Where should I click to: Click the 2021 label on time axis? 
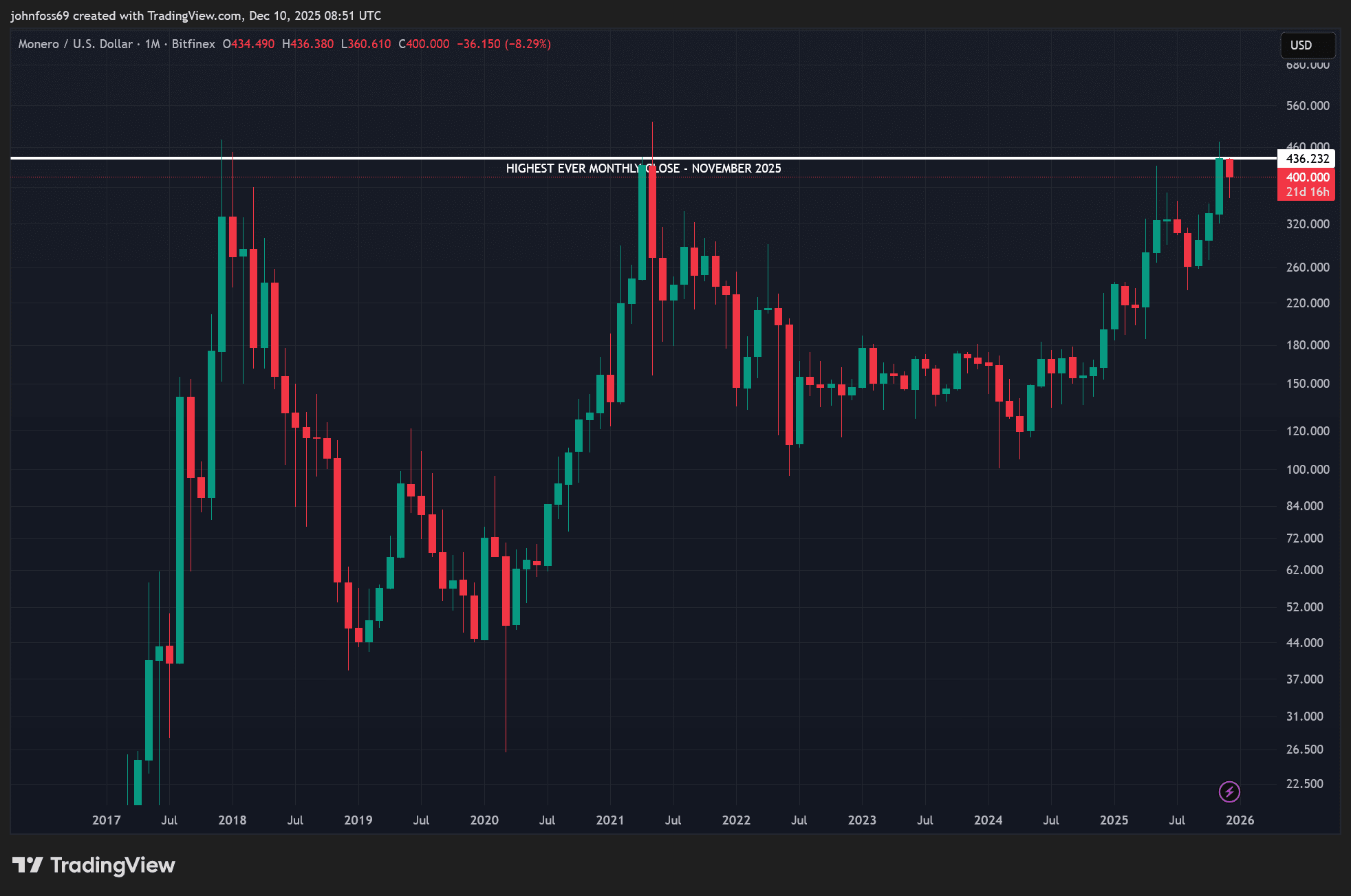coord(609,820)
